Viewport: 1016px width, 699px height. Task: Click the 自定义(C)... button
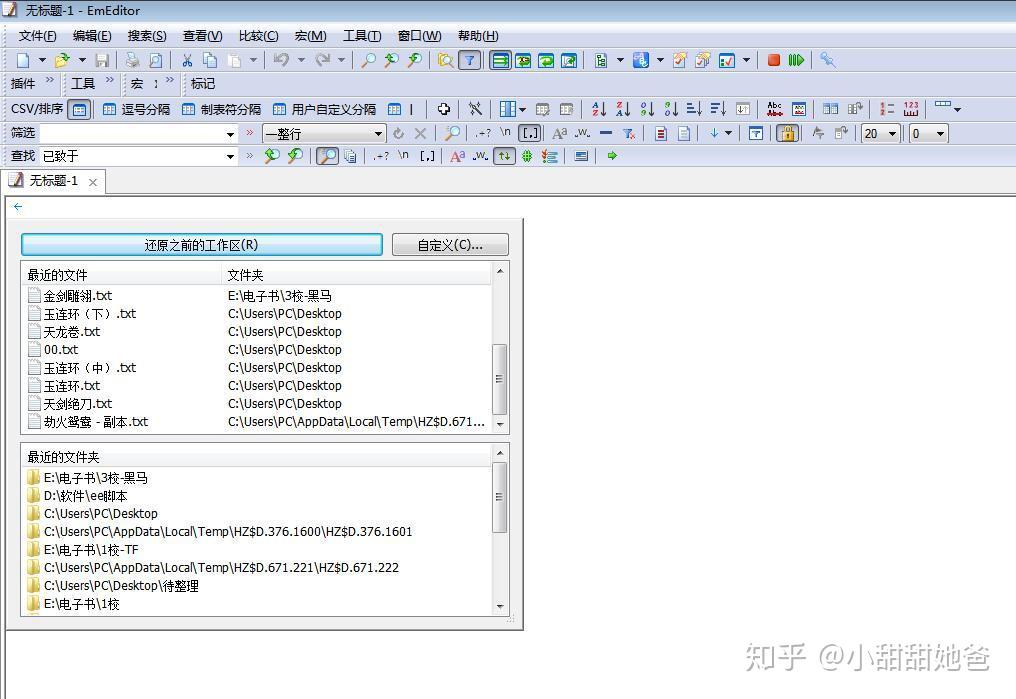tap(450, 245)
